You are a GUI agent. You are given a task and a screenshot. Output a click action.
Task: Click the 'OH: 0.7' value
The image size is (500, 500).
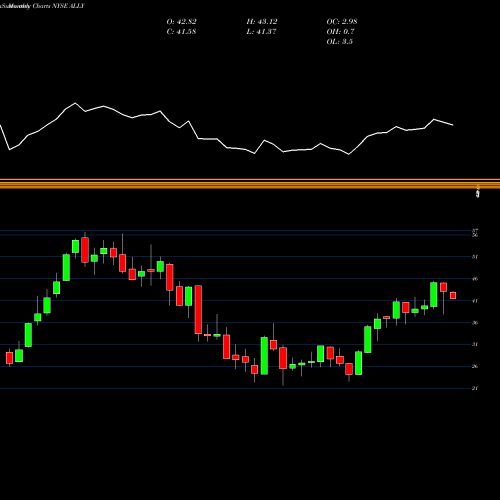(x=340, y=32)
